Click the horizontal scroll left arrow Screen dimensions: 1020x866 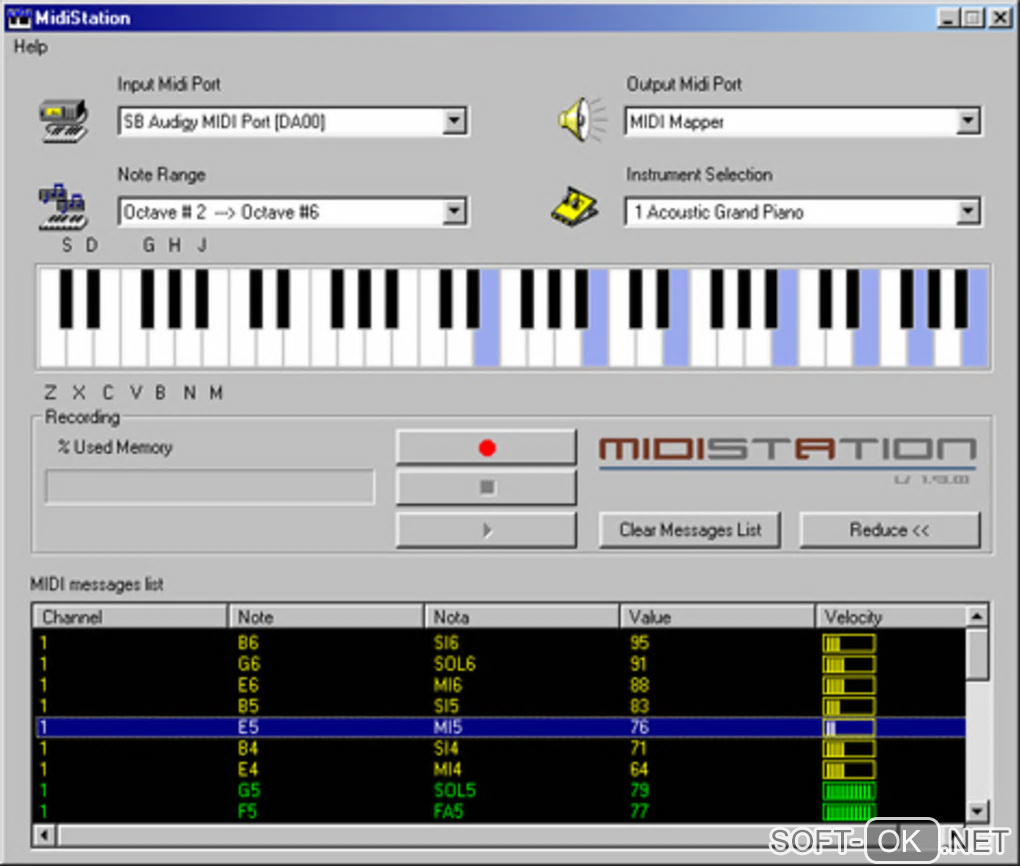44,835
